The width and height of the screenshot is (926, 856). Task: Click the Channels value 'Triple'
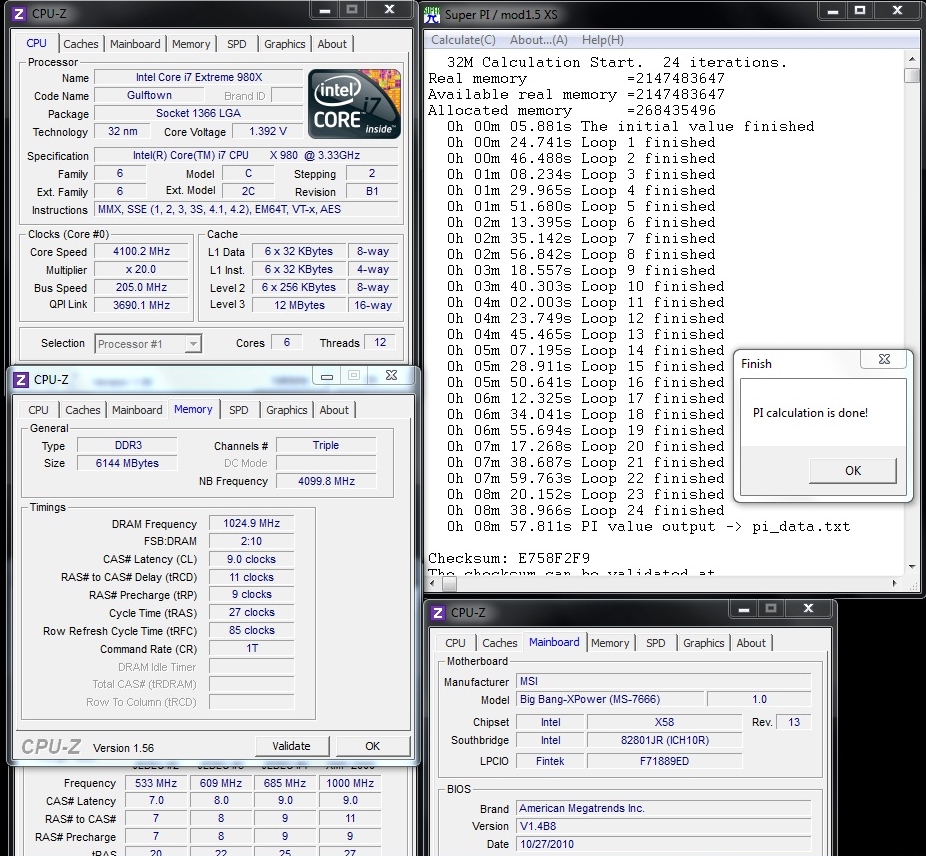click(x=326, y=445)
